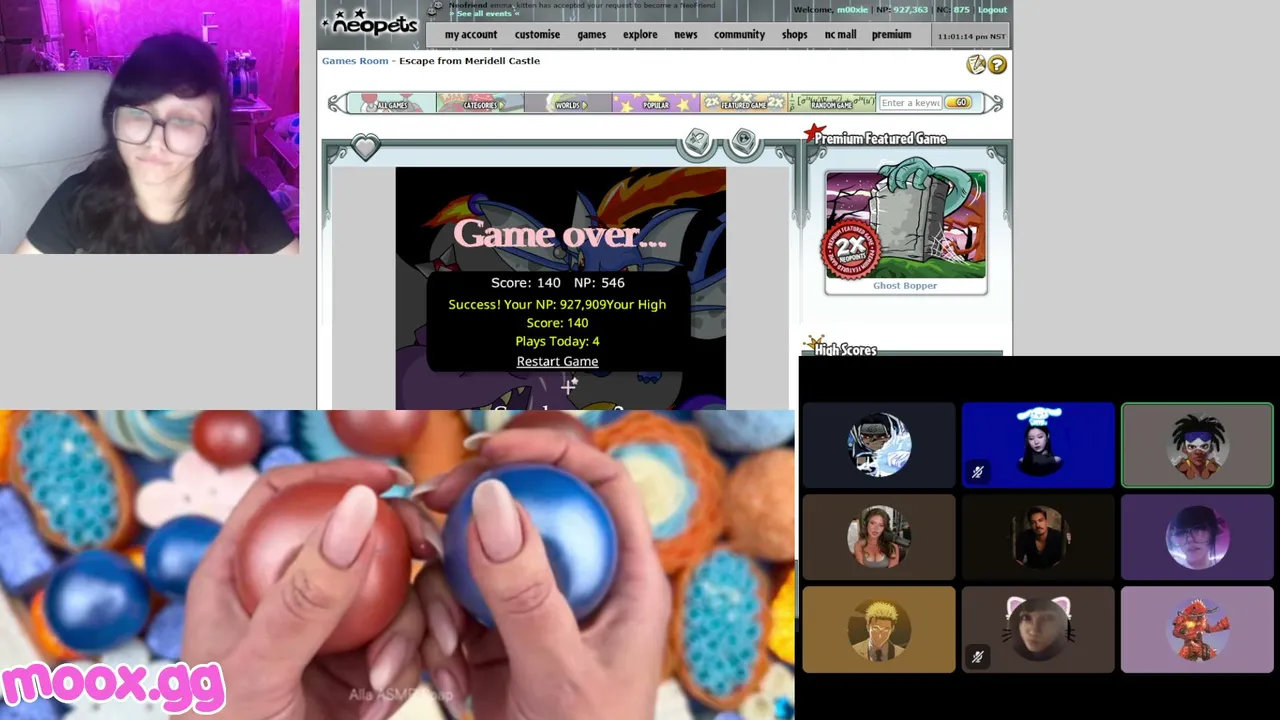
Task: Click the See all events link
Action: pyautogui.click(x=484, y=14)
